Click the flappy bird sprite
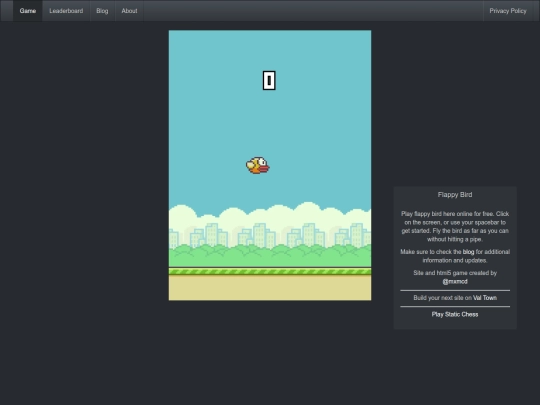Screen dimensions: 540x405 pos(258,165)
